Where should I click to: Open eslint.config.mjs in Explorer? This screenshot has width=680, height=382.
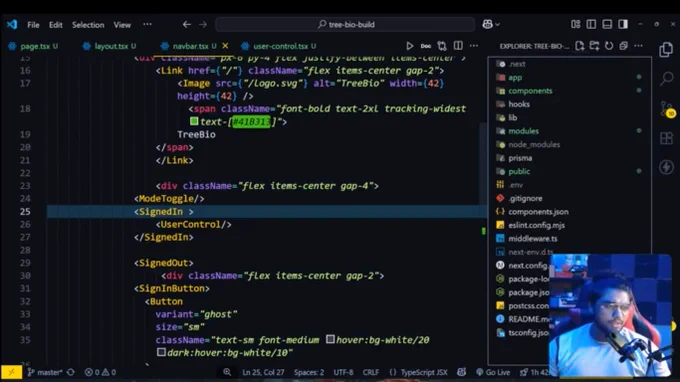536,225
